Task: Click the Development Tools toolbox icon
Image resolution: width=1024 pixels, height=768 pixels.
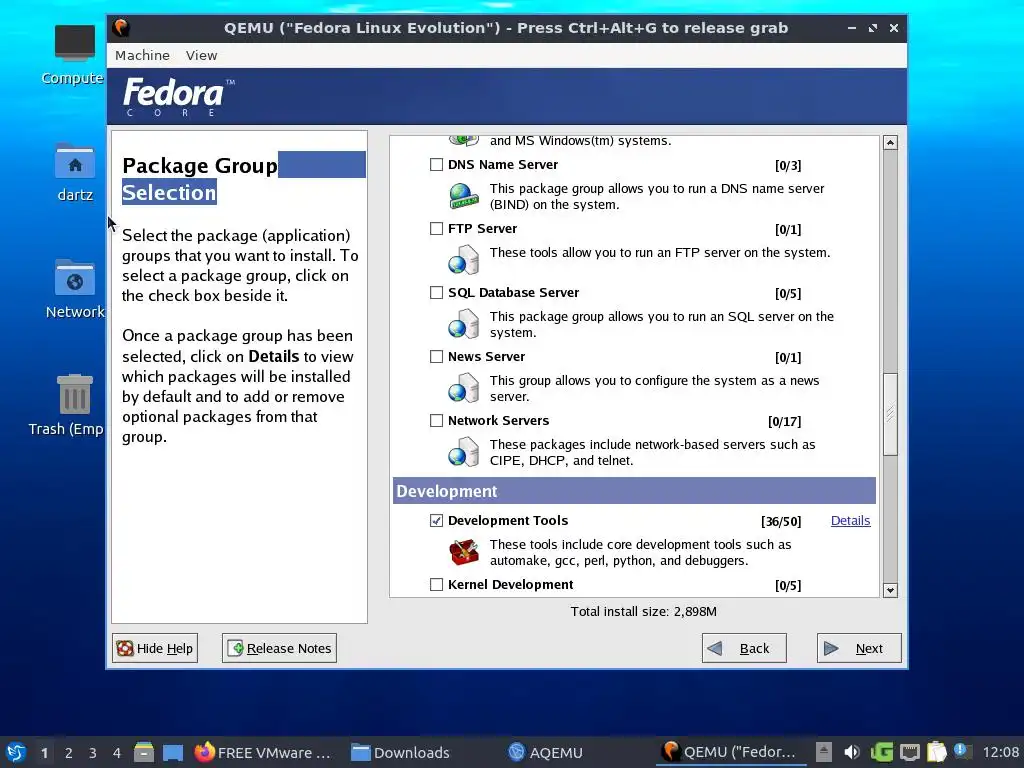Action: (x=464, y=552)
